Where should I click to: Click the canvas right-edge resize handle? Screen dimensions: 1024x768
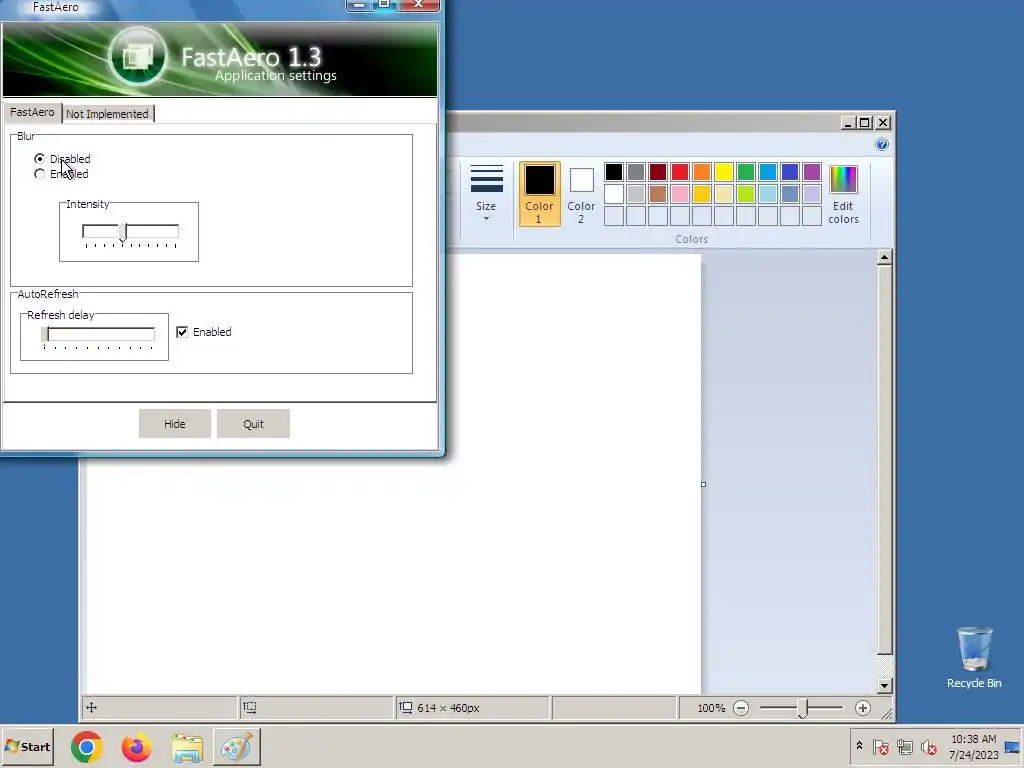tap(703, 485)
